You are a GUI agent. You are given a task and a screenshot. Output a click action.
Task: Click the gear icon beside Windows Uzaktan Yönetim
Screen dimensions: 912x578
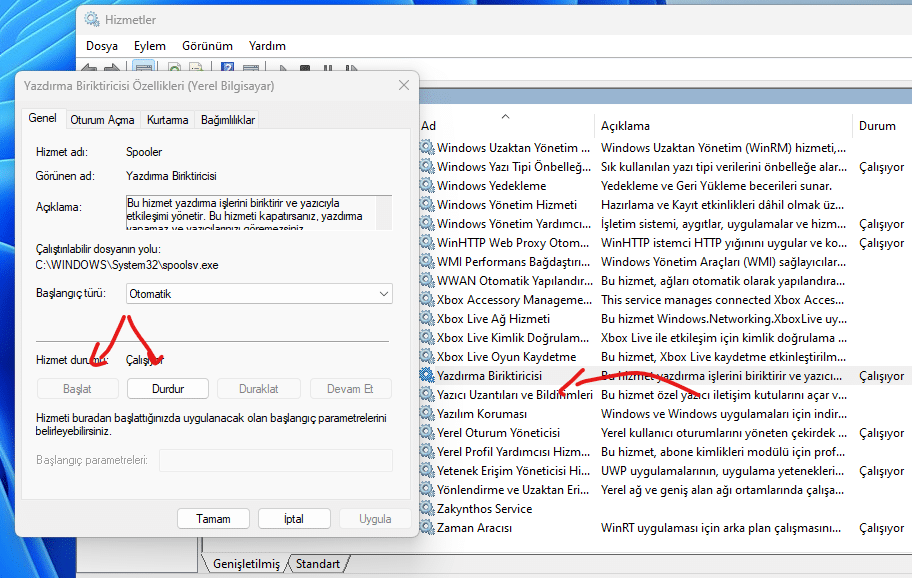point(427,148)
